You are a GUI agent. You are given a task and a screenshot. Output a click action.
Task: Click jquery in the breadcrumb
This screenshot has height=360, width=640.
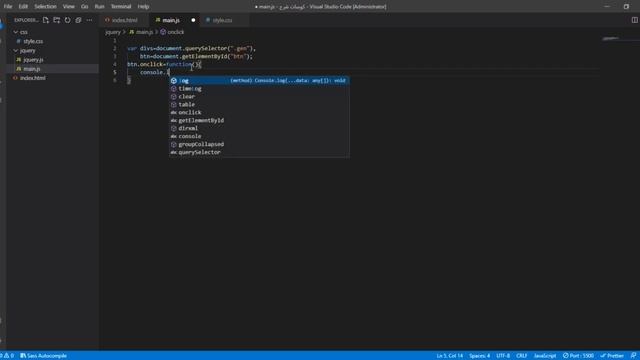113,32
